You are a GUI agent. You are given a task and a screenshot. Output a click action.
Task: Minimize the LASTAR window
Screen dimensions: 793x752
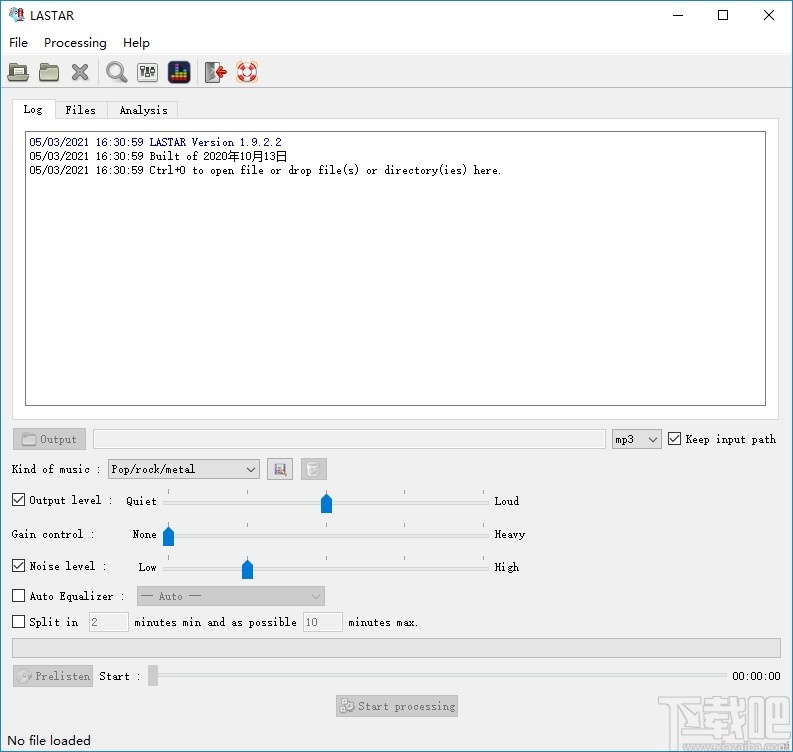678,15
